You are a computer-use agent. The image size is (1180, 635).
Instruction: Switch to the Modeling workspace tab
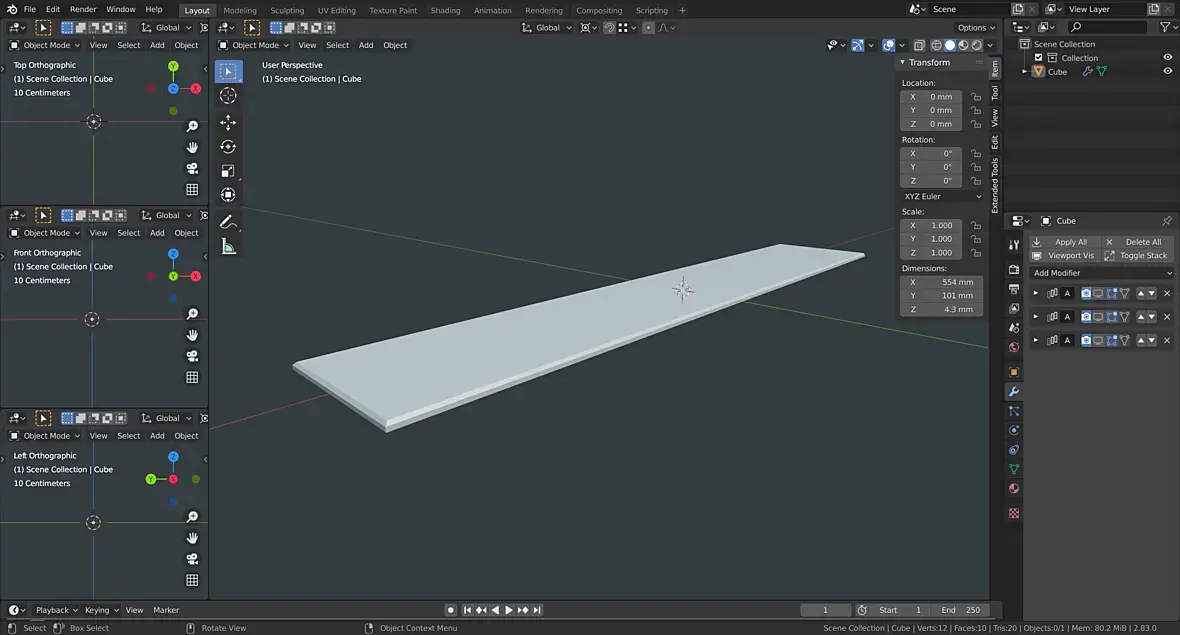click(x=240, y=11)
